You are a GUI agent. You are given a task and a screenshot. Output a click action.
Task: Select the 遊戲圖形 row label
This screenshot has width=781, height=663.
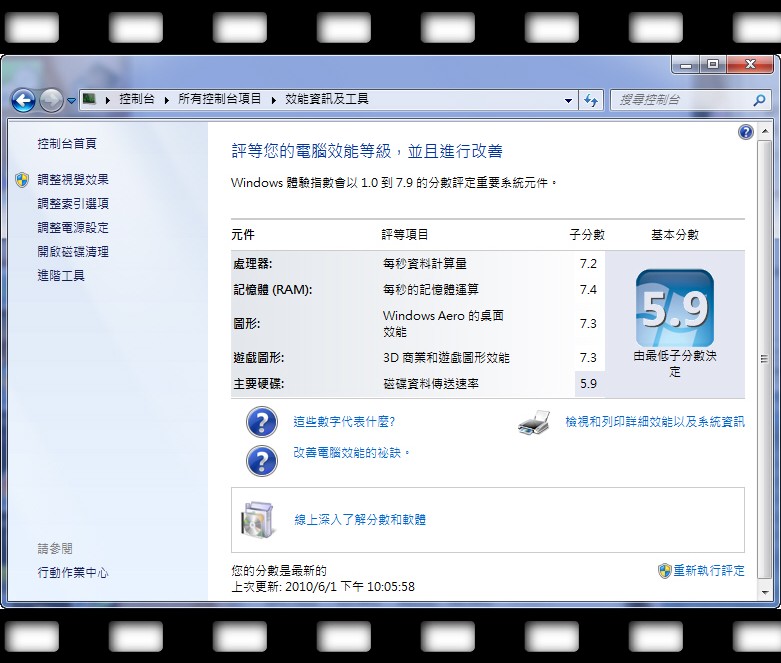[x=259, y=358]
